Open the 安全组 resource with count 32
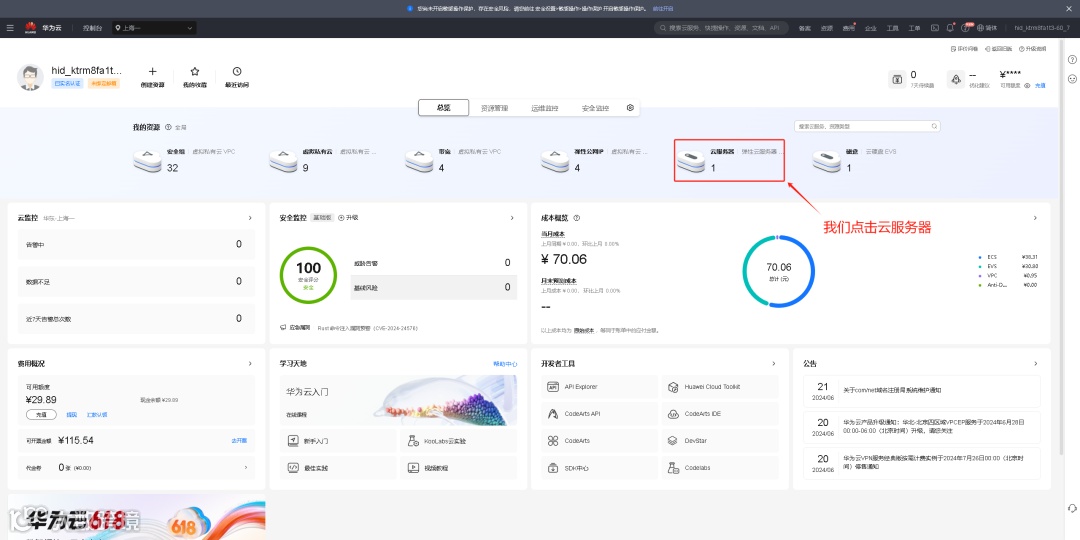This screenshot has width=1080, height=540. tap(184, 160)
